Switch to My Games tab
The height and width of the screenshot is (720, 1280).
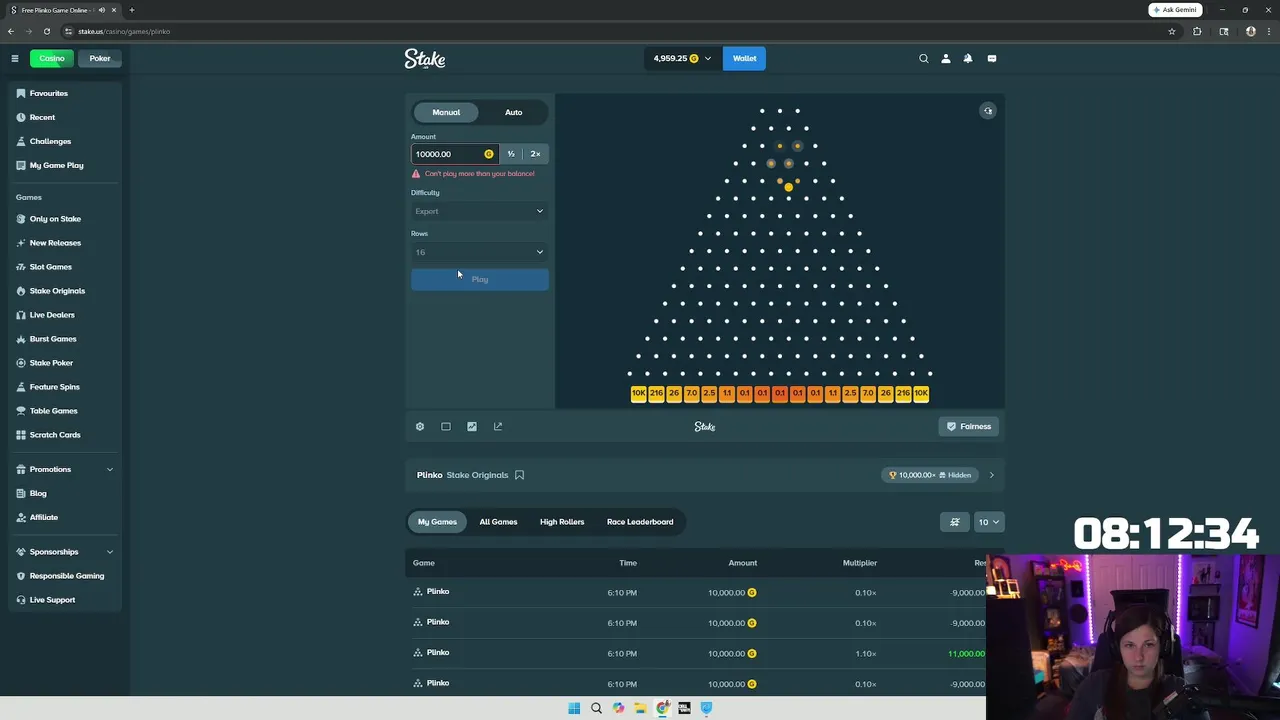[437, 522]
